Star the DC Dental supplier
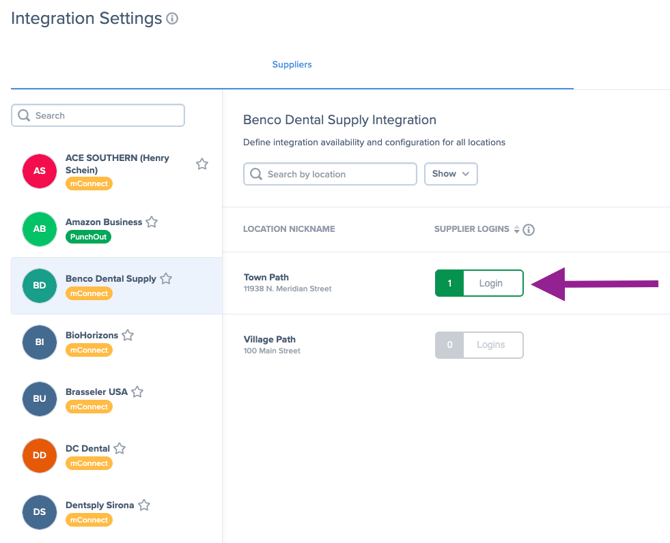 [x=120, y=448]
